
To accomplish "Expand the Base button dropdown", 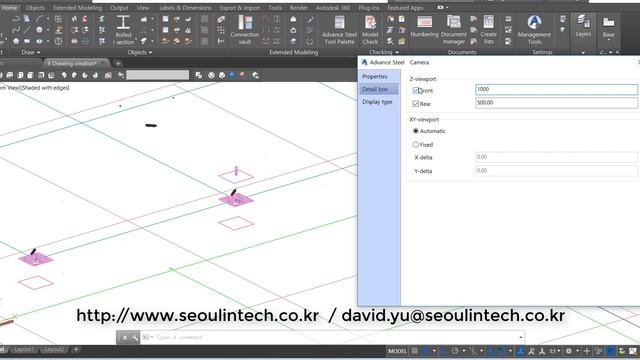I will click(608, 40).
